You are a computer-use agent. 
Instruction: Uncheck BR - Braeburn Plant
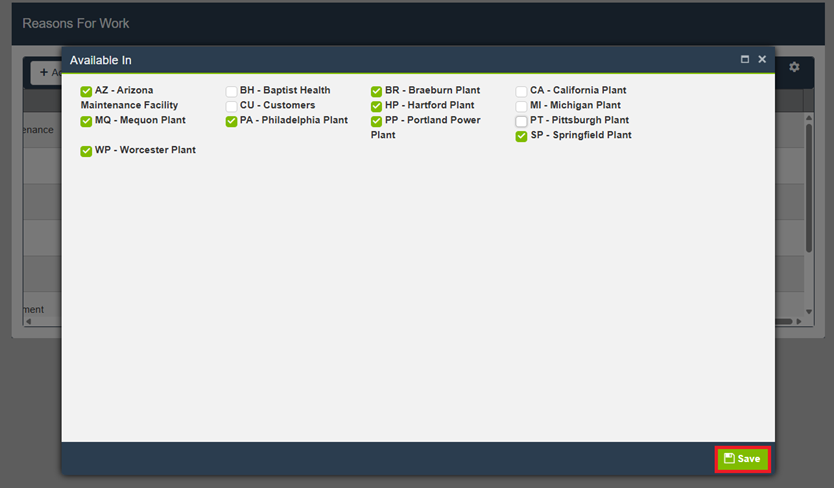coord(377,91)
